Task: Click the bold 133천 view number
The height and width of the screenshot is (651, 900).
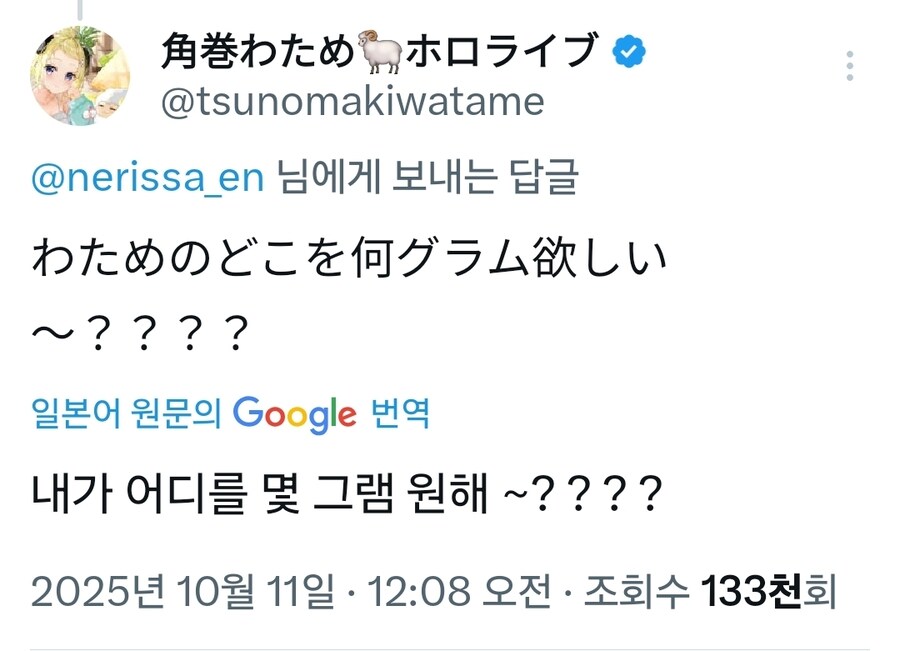Action: click(752, 593)
